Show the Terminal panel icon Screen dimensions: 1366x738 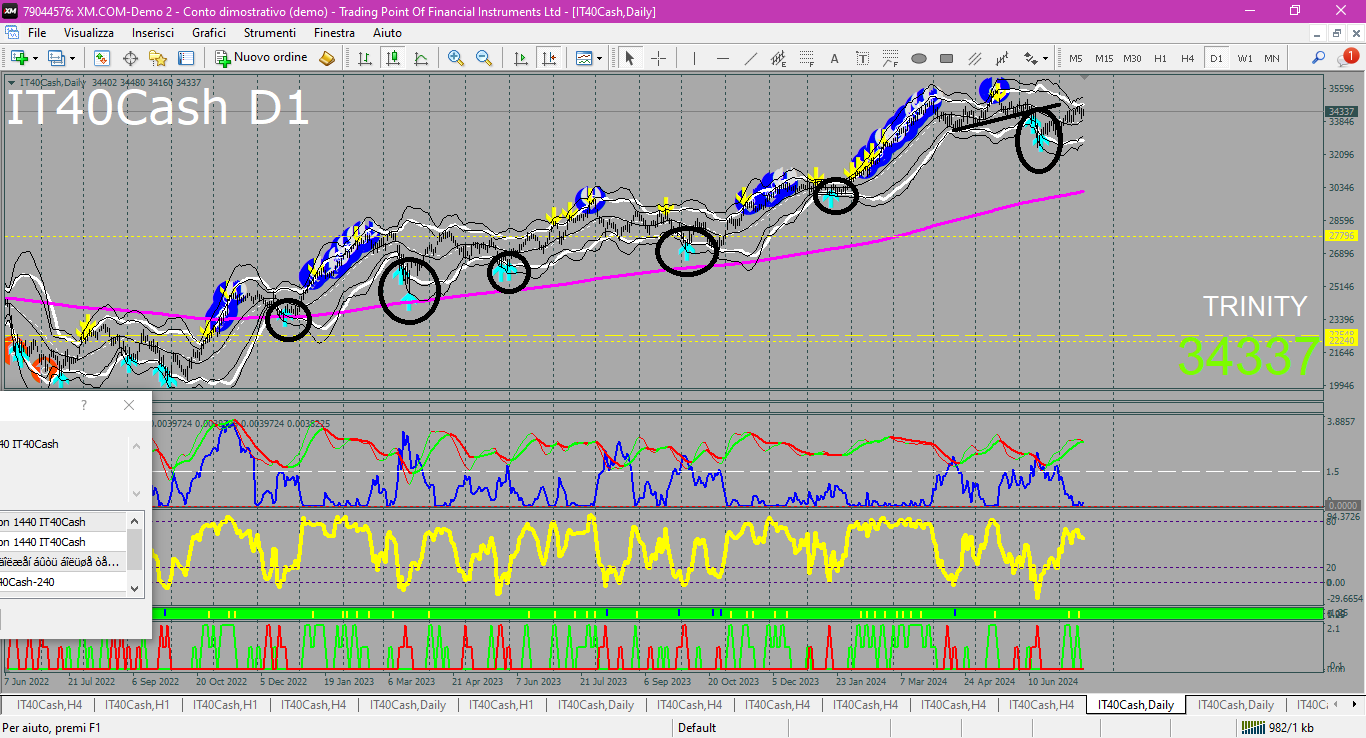[x=186, y=58]
